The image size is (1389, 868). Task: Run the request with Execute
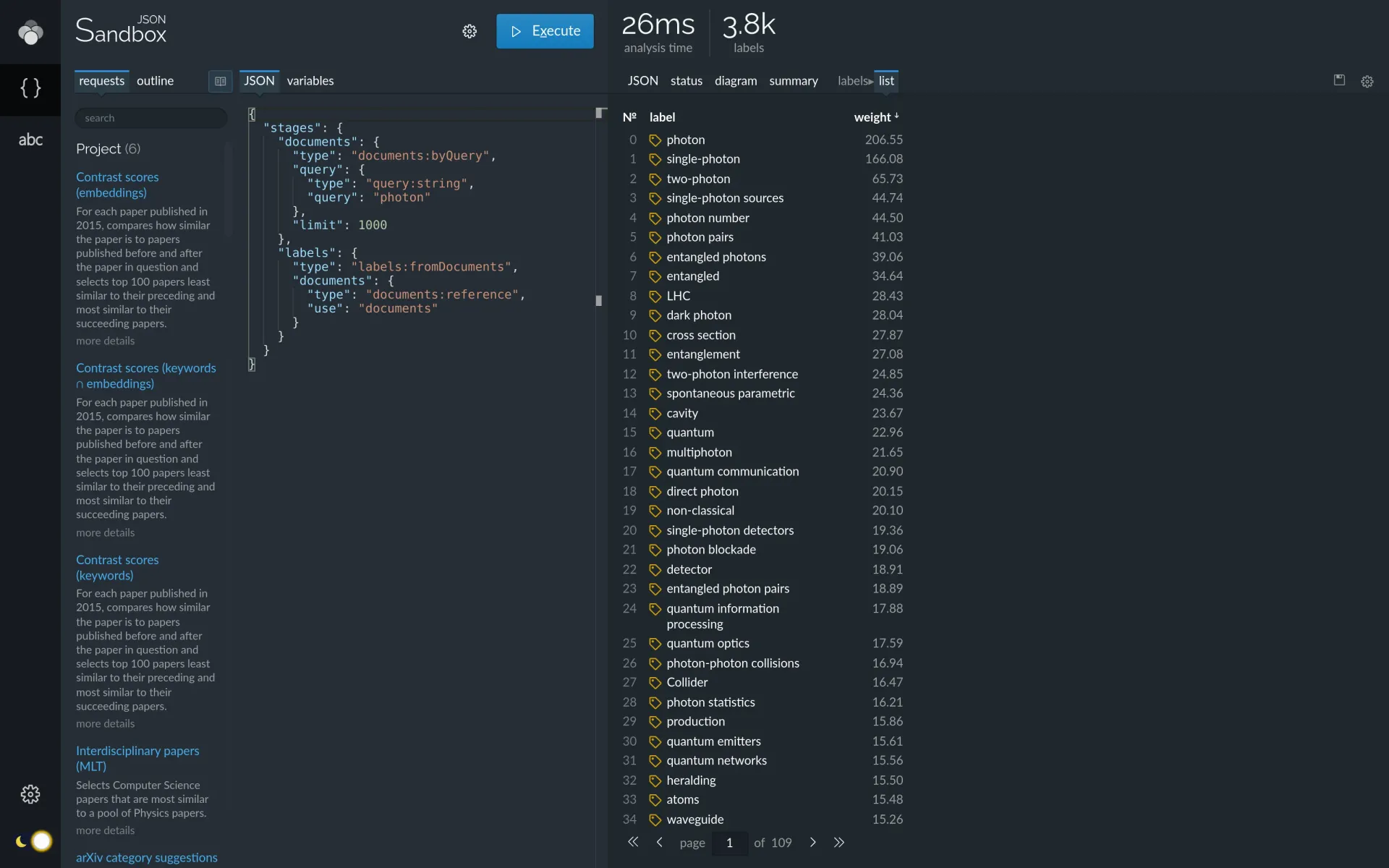(545, 31)
